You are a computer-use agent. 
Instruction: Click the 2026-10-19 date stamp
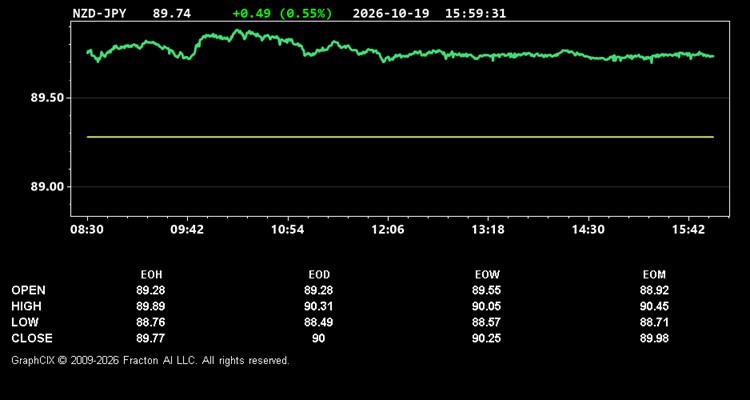[x=392, y=13]
